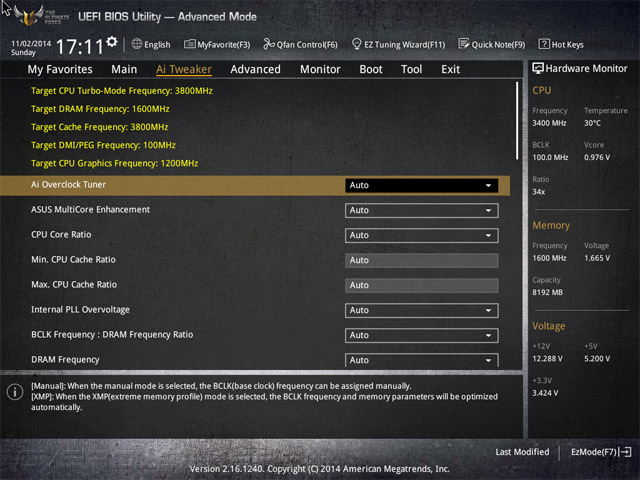Expand Internal PLL Overvoltage dropdown
This screenshot has width=640, height=480.
point(421,310)
